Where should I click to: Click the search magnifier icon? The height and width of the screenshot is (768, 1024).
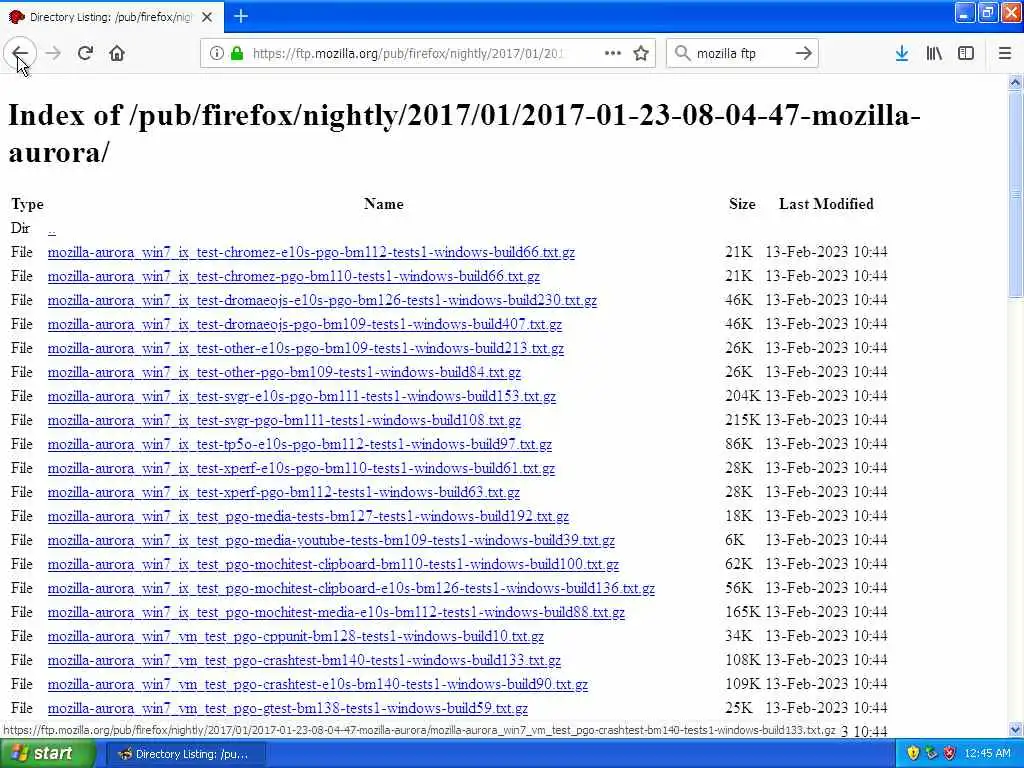(682, 54)
